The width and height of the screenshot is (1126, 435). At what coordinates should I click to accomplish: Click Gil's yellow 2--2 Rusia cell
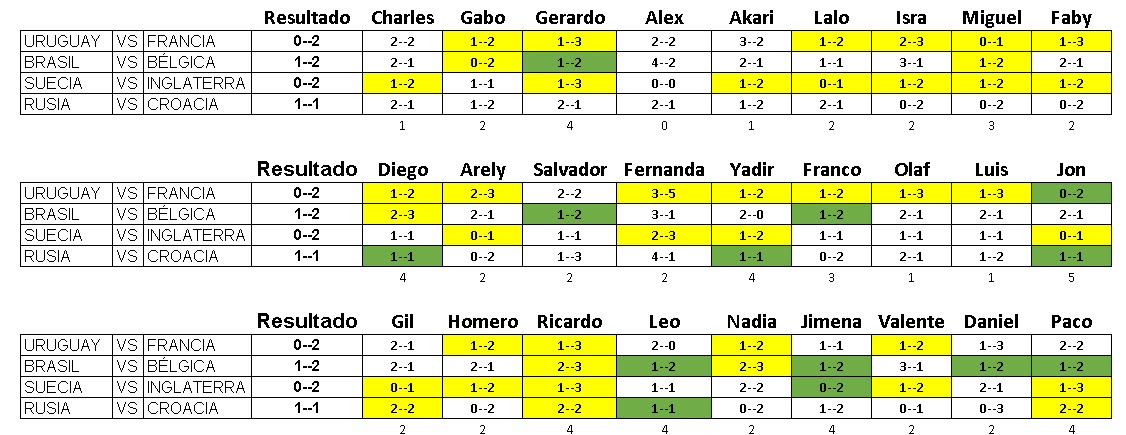[402, 408]
